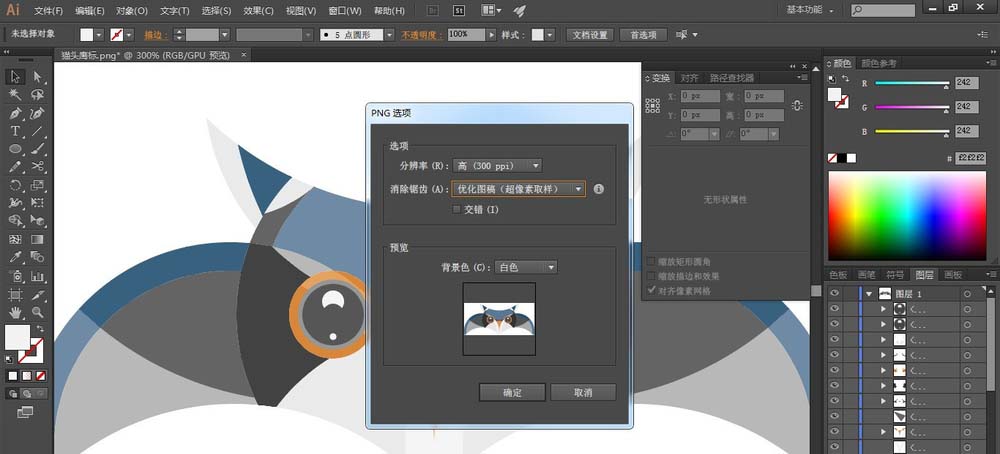This screenshot has width=1000, height=454.
Task: Open the 基本功能 workspace switcher
Action: point(810,10)
